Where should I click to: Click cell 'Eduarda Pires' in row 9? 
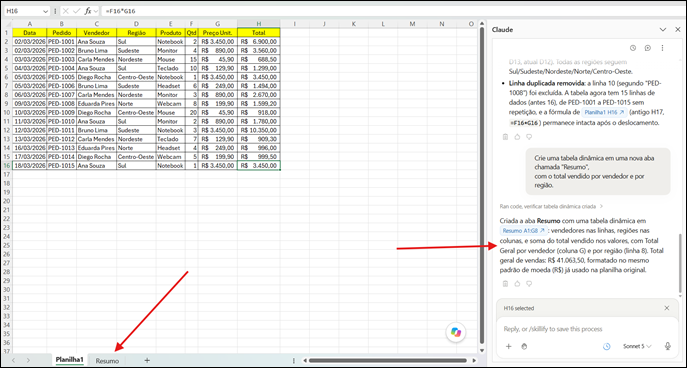tap(96, 103)
